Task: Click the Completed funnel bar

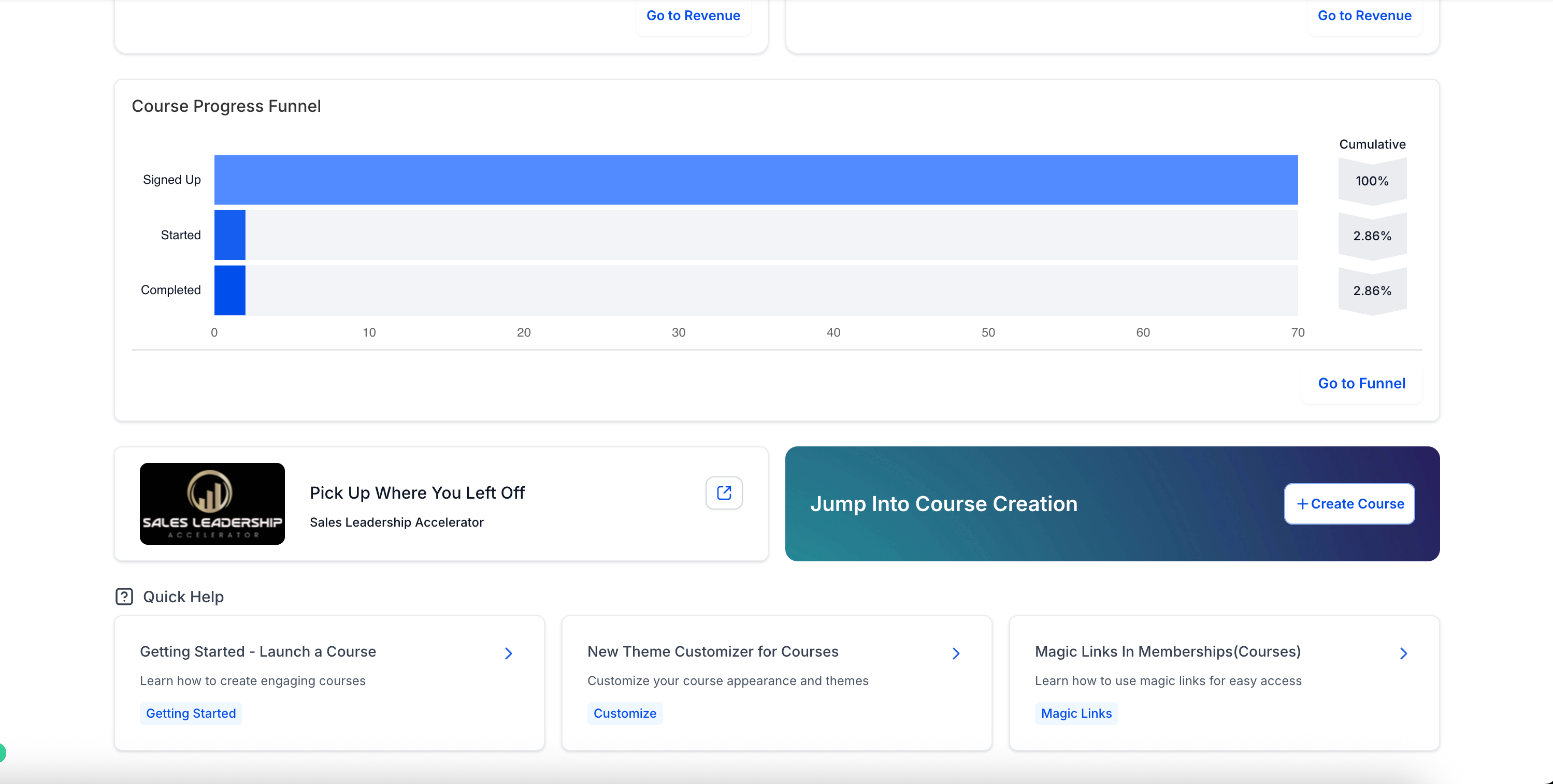Action: pos(229,290)
